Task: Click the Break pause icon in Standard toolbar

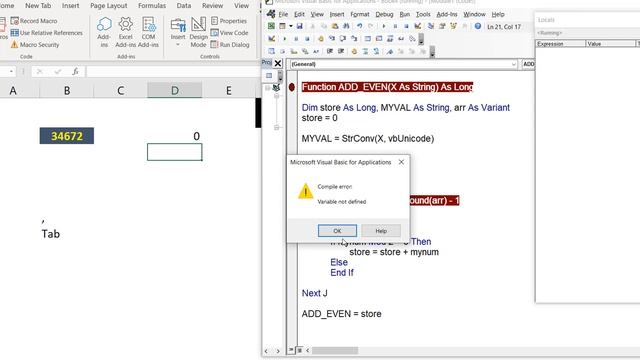Action: coord(396,26)
